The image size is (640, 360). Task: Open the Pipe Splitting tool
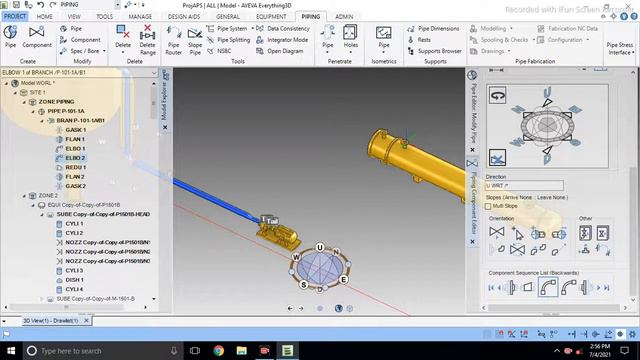coord(229,40)
